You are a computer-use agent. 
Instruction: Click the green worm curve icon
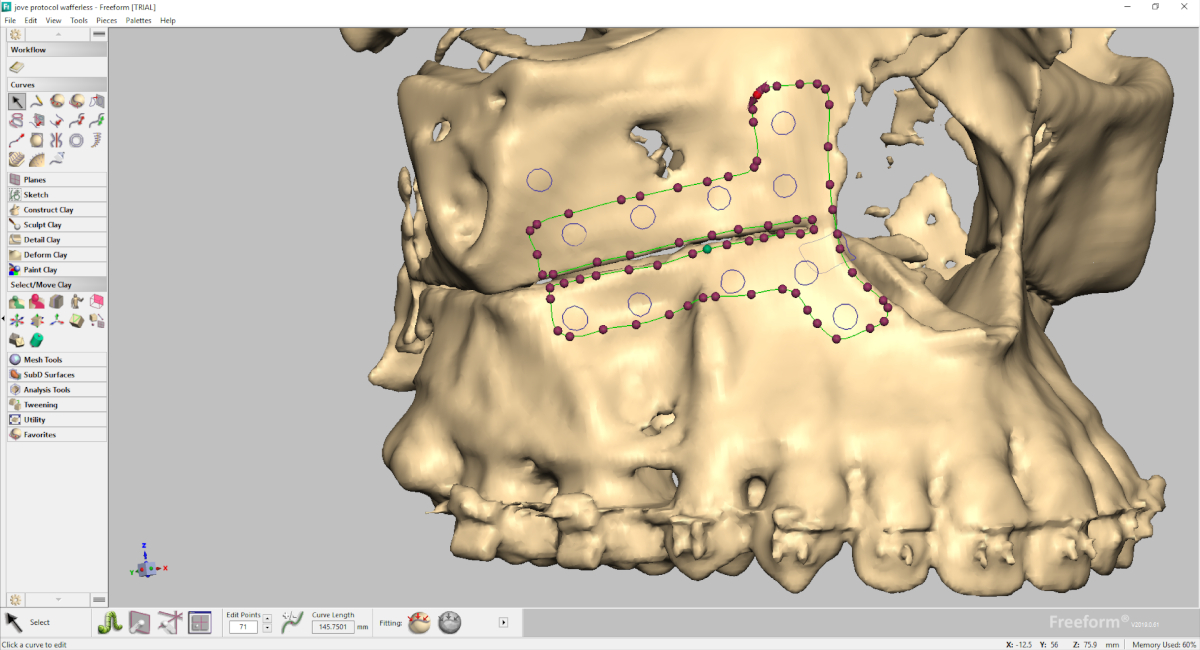109,622
